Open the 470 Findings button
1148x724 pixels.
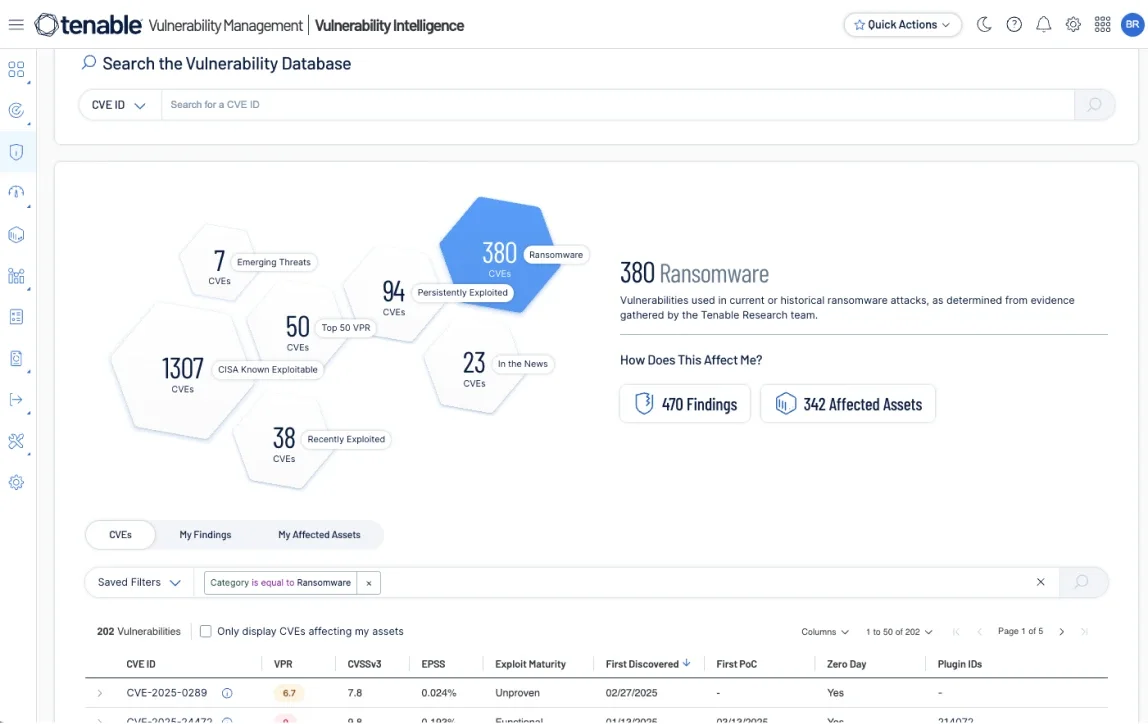click(x=685, y=404)
